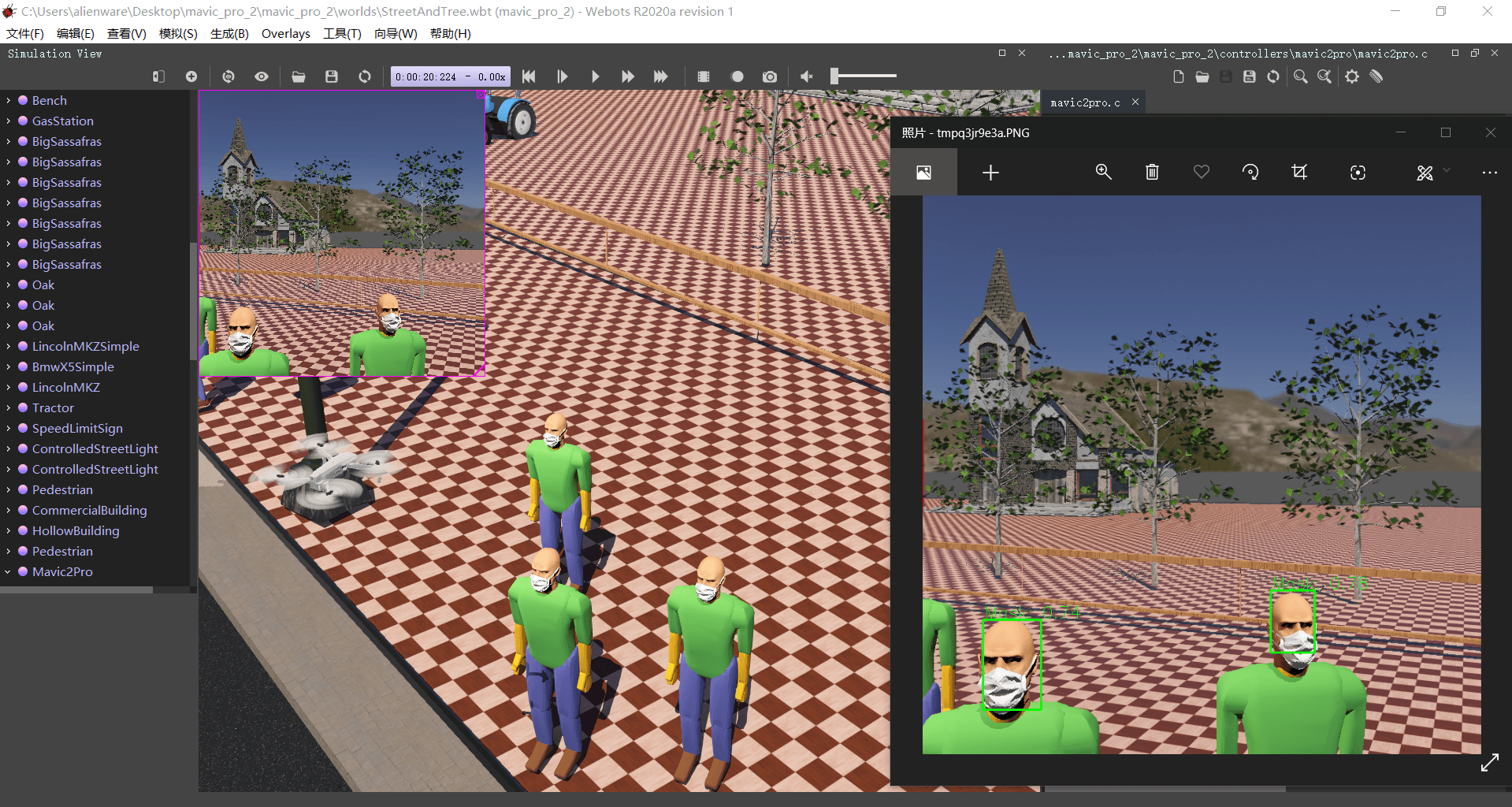Open the 编辑(E) menu
Screen dimensions: 1512x807
pos(76,33)
